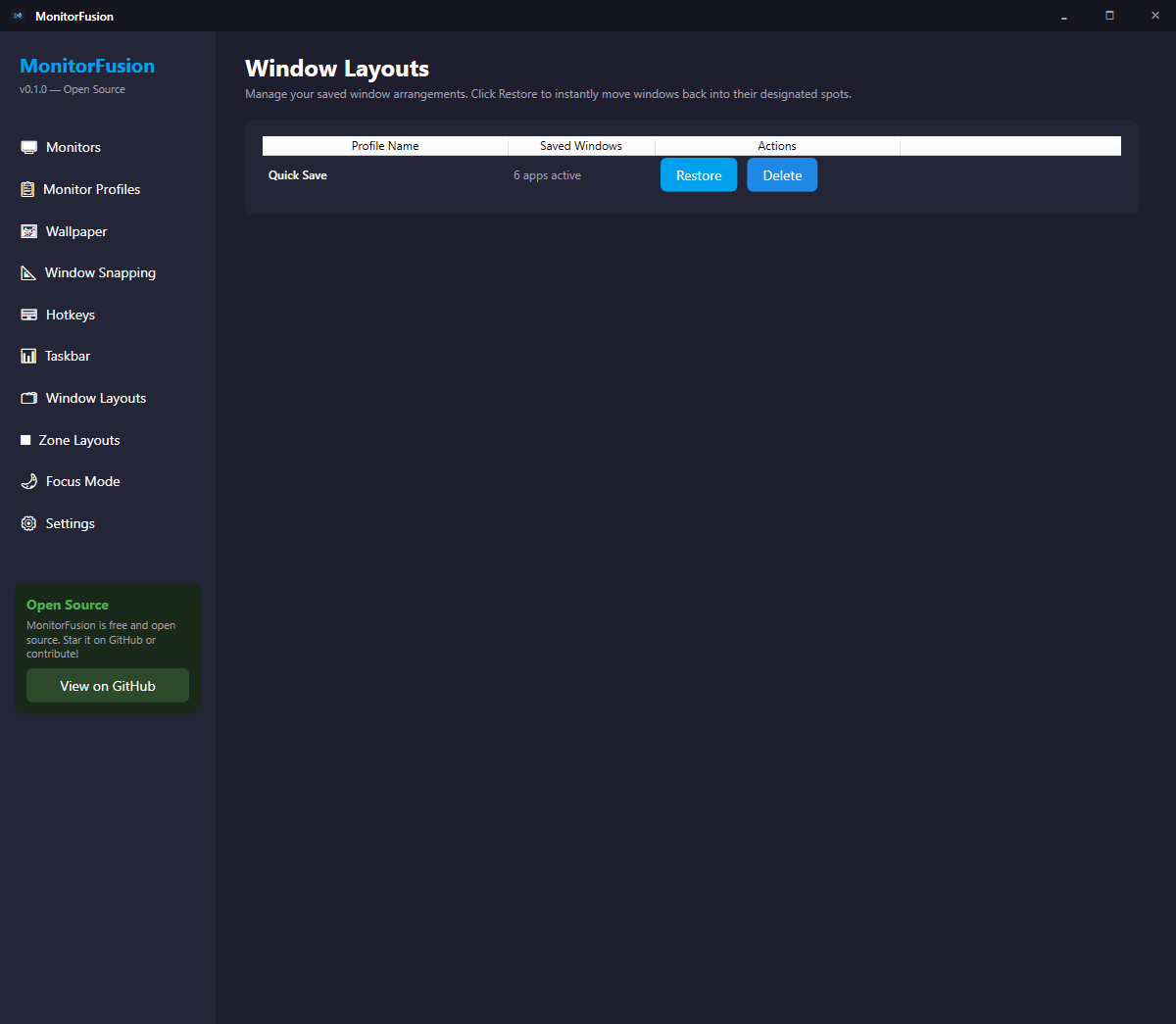Restore the Quick Save layout
The height and width of the screenshot is (1024, 1176).
[x=698, y=175]
